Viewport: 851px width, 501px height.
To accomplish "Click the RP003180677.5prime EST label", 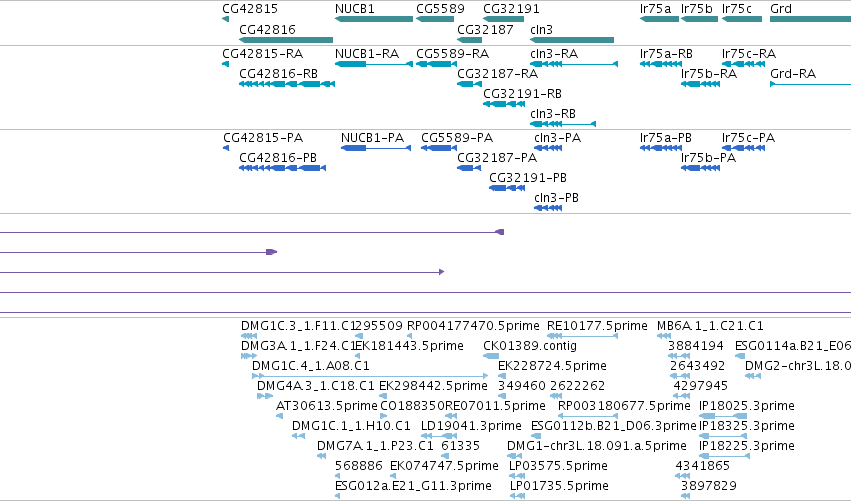I will pyautogui.click(x=624, y=406).
